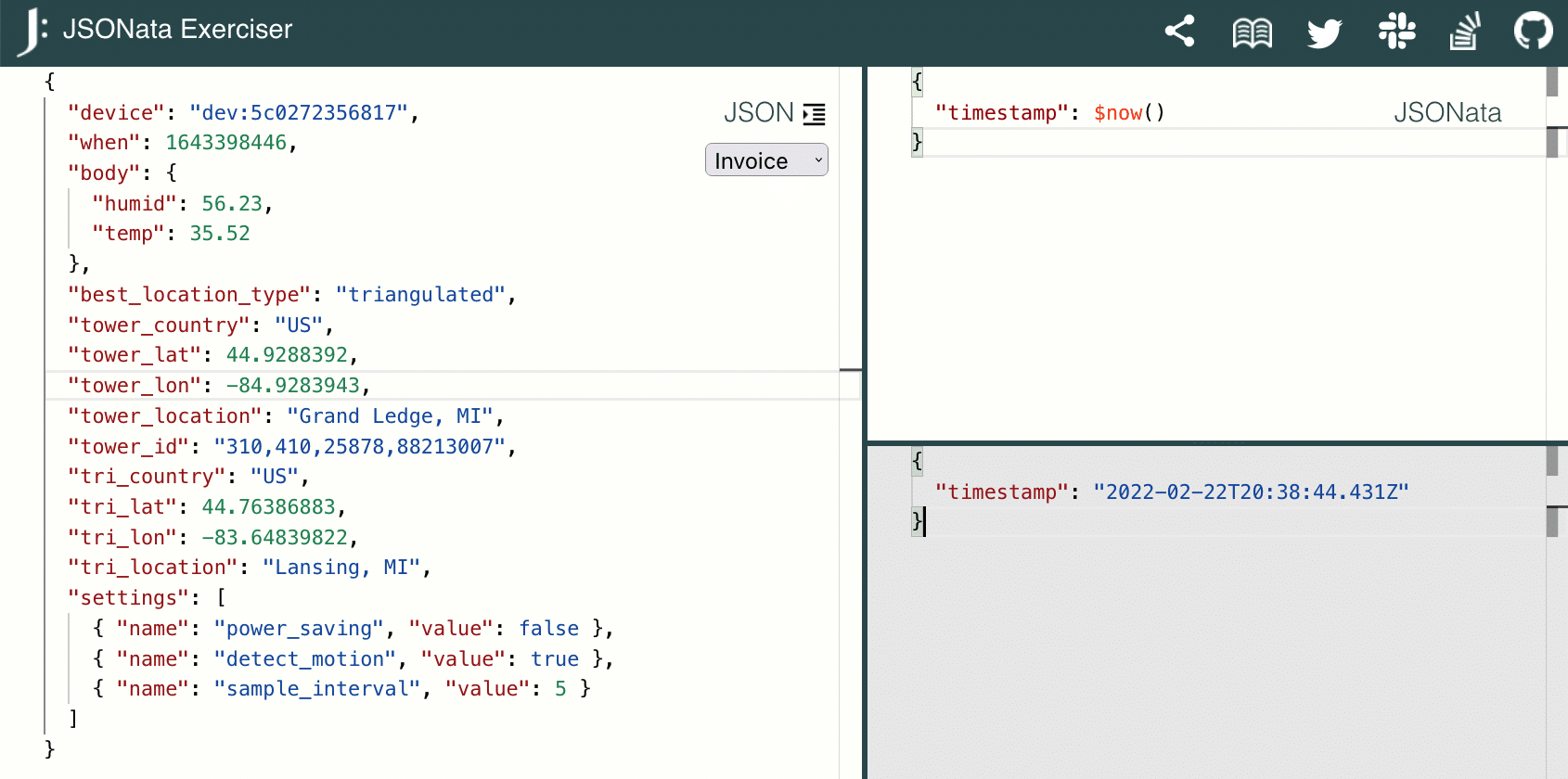Click the "timestamp" key in JSONata expression
Screen dimensions: 1568x779
pyautogui.click(x=1002, y=113)
